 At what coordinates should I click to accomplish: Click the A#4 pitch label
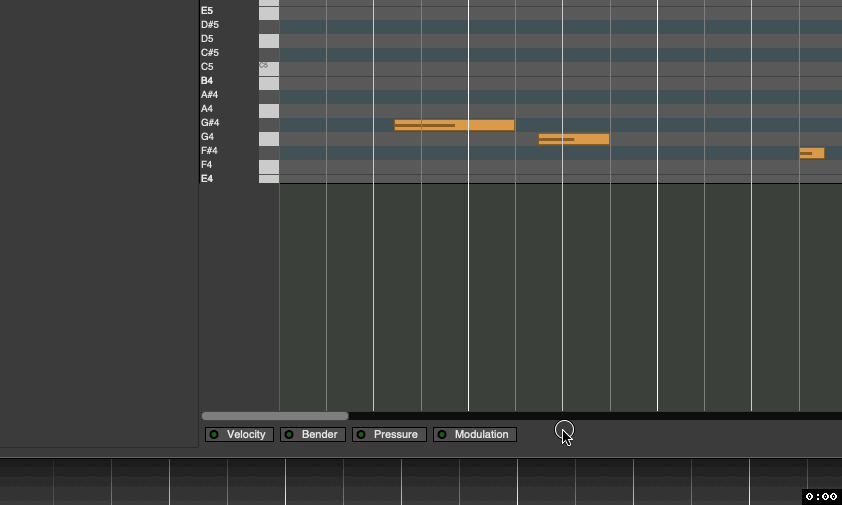210,95
